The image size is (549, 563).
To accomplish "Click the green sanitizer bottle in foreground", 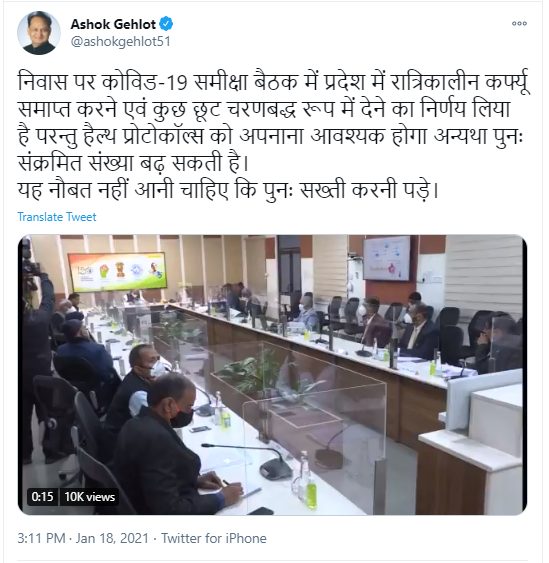I will pos(311,495).
